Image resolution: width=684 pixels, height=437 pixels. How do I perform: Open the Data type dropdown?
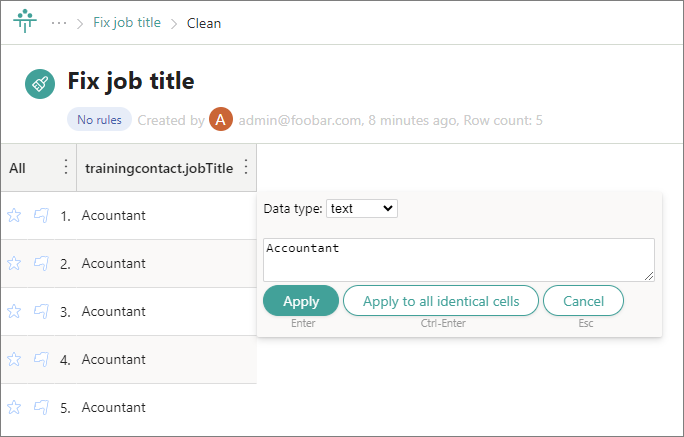(x=362, y=208)
